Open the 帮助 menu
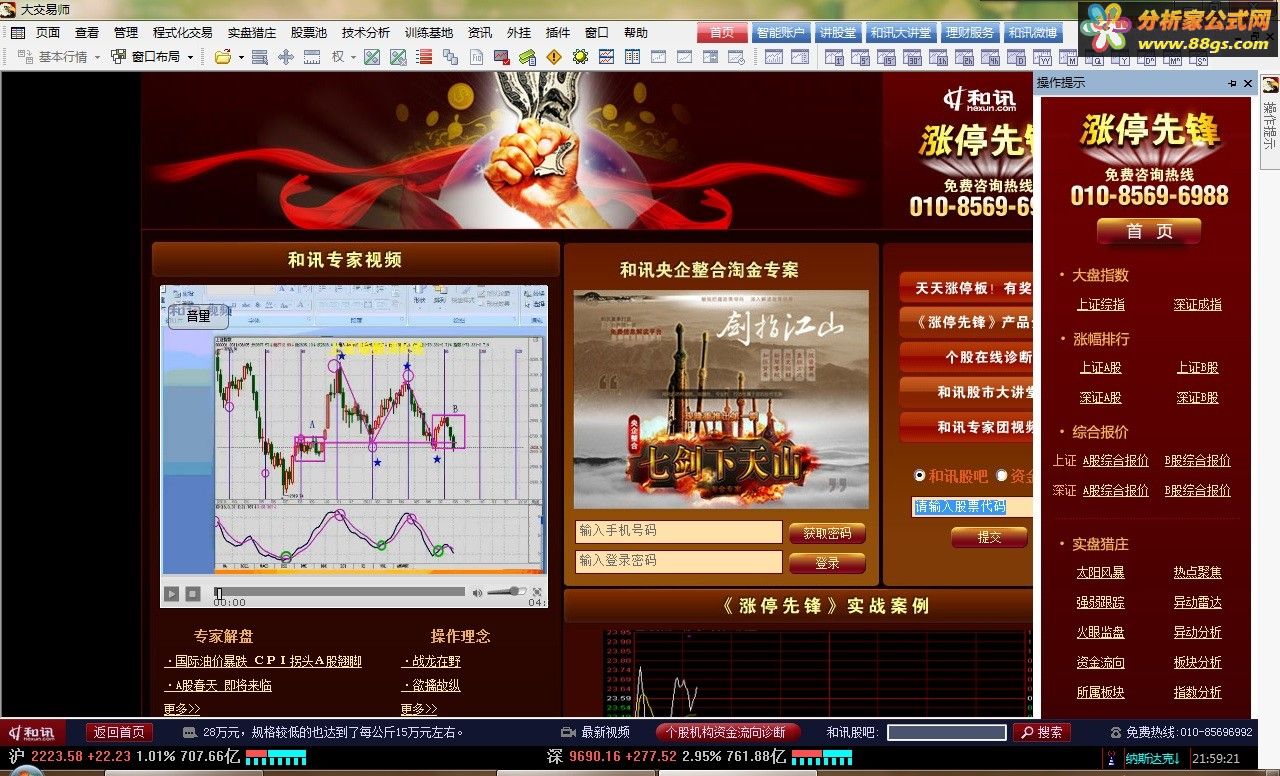1280x776 pixels. coord(635,32)
